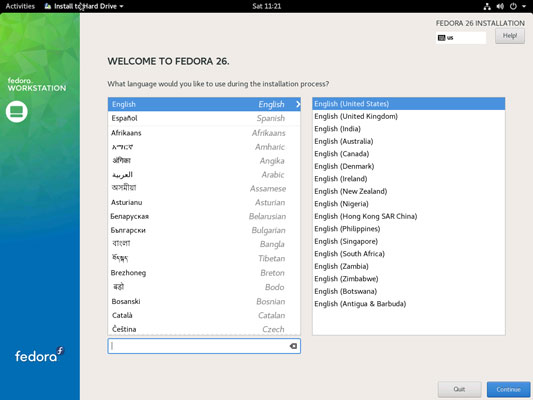
Task: Choose English (United States) locale
Action: pos(409,104)
